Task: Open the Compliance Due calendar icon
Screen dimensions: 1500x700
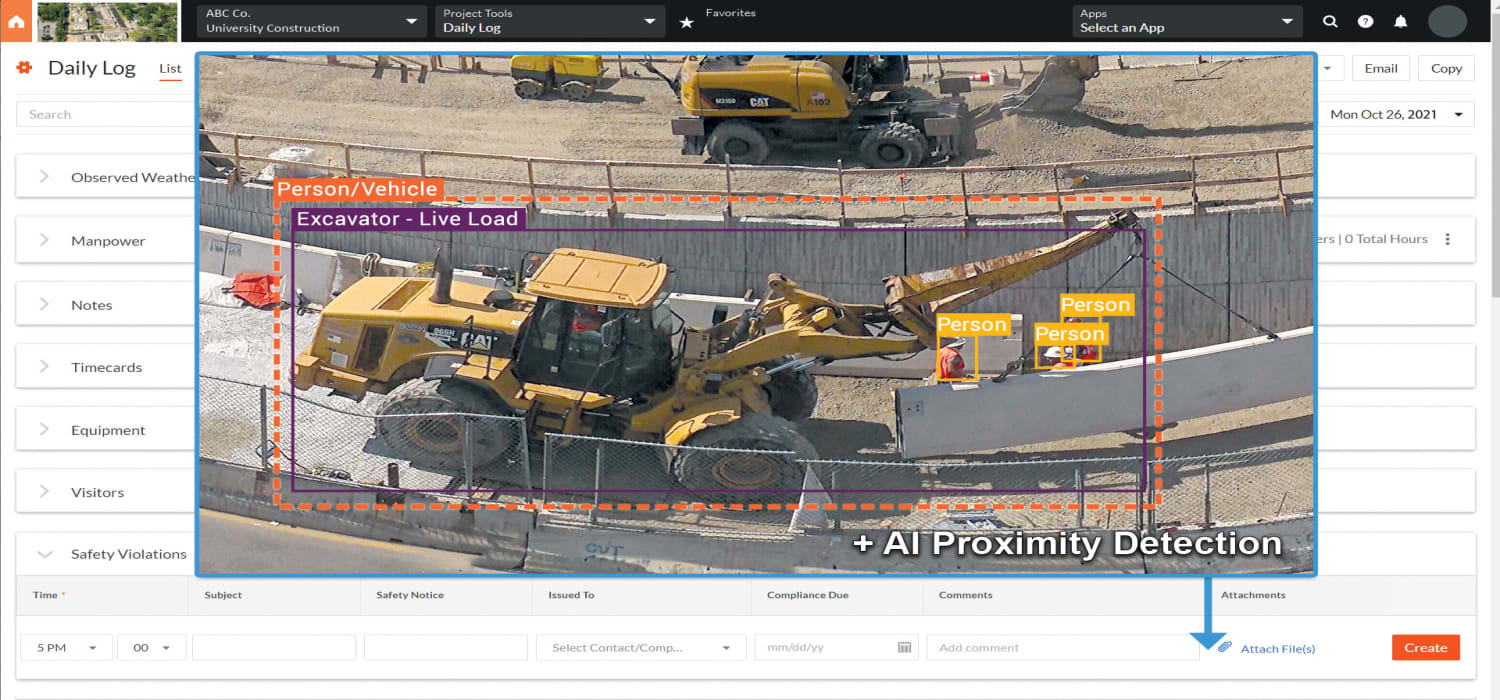Action: click(x=904, y=647)
